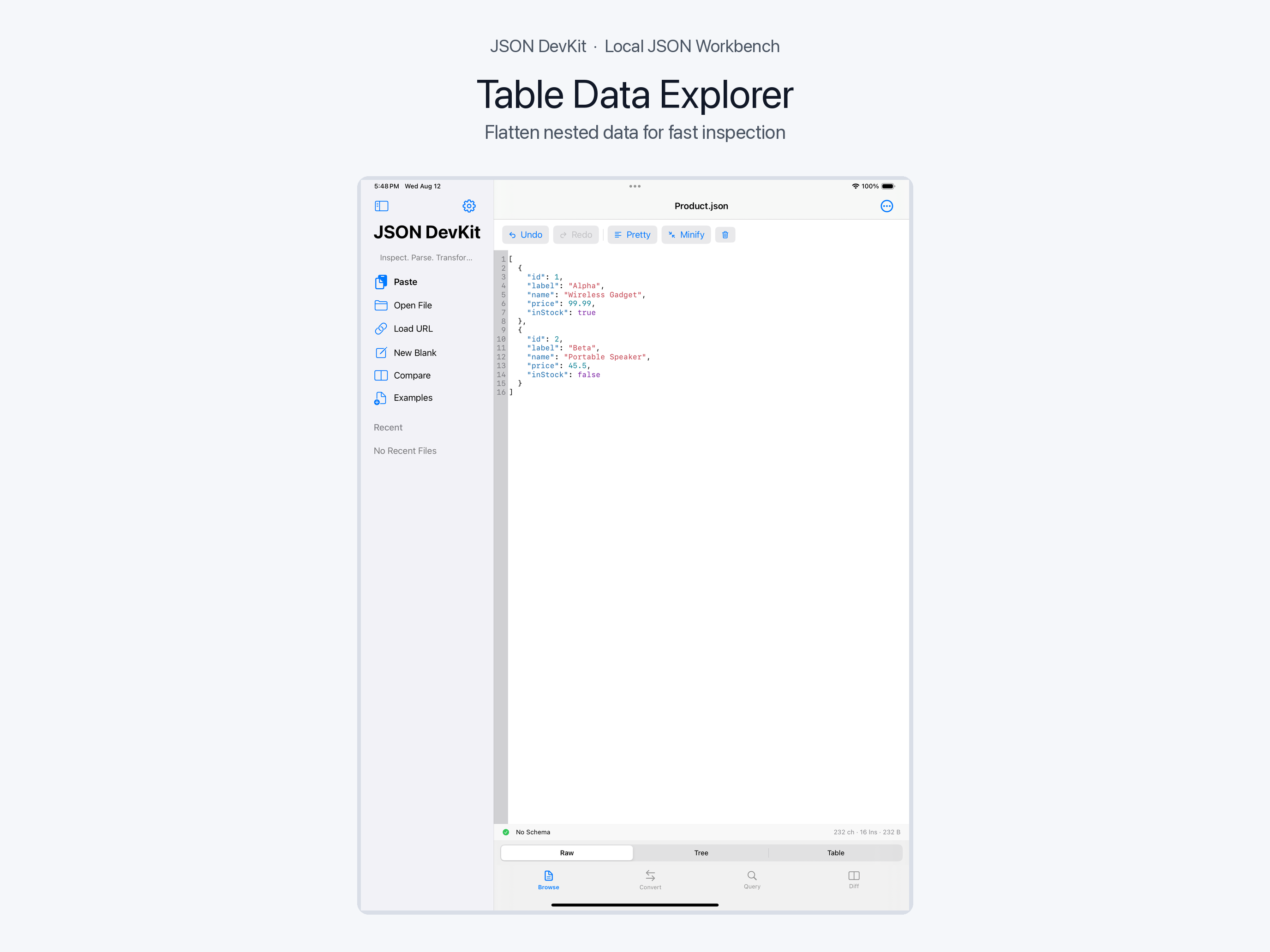This screenshot has width=1270, height=952.
Task: Toggle the sidebar panel icon
Action: pyautogui.click(x=381, y=206)
